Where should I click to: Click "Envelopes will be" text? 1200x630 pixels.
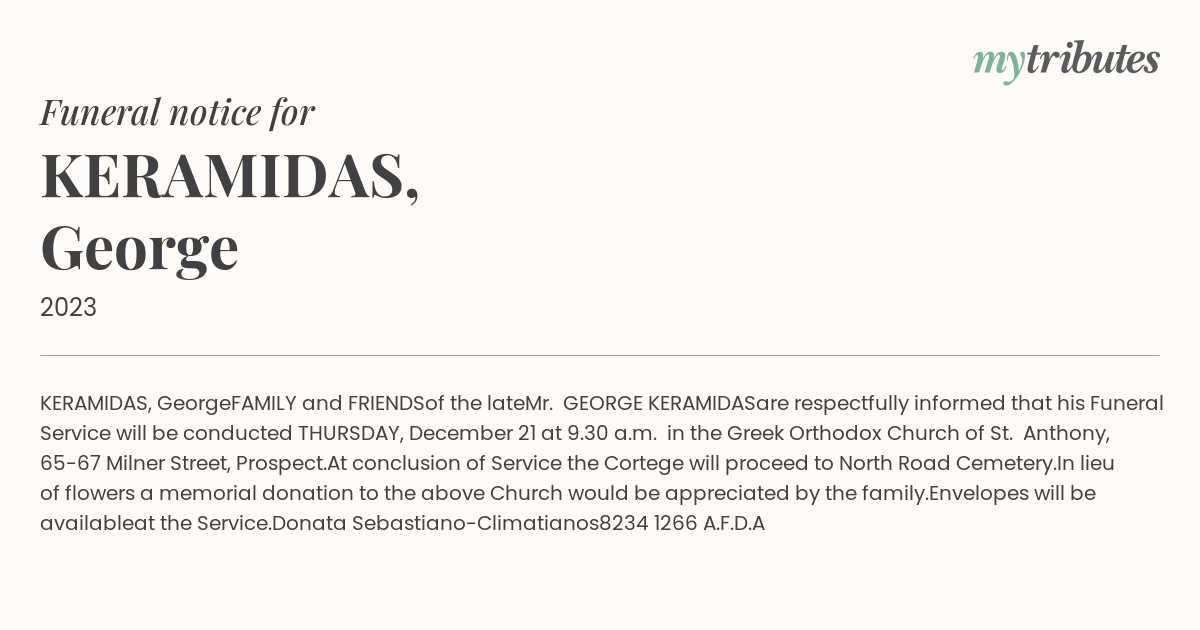(x=1012, y=494)
